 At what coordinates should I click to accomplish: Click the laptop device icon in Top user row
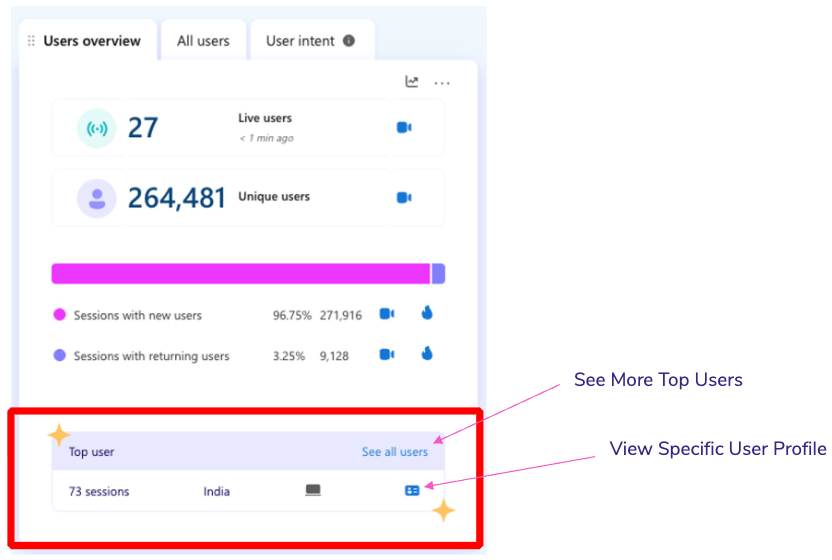(313, 491)
